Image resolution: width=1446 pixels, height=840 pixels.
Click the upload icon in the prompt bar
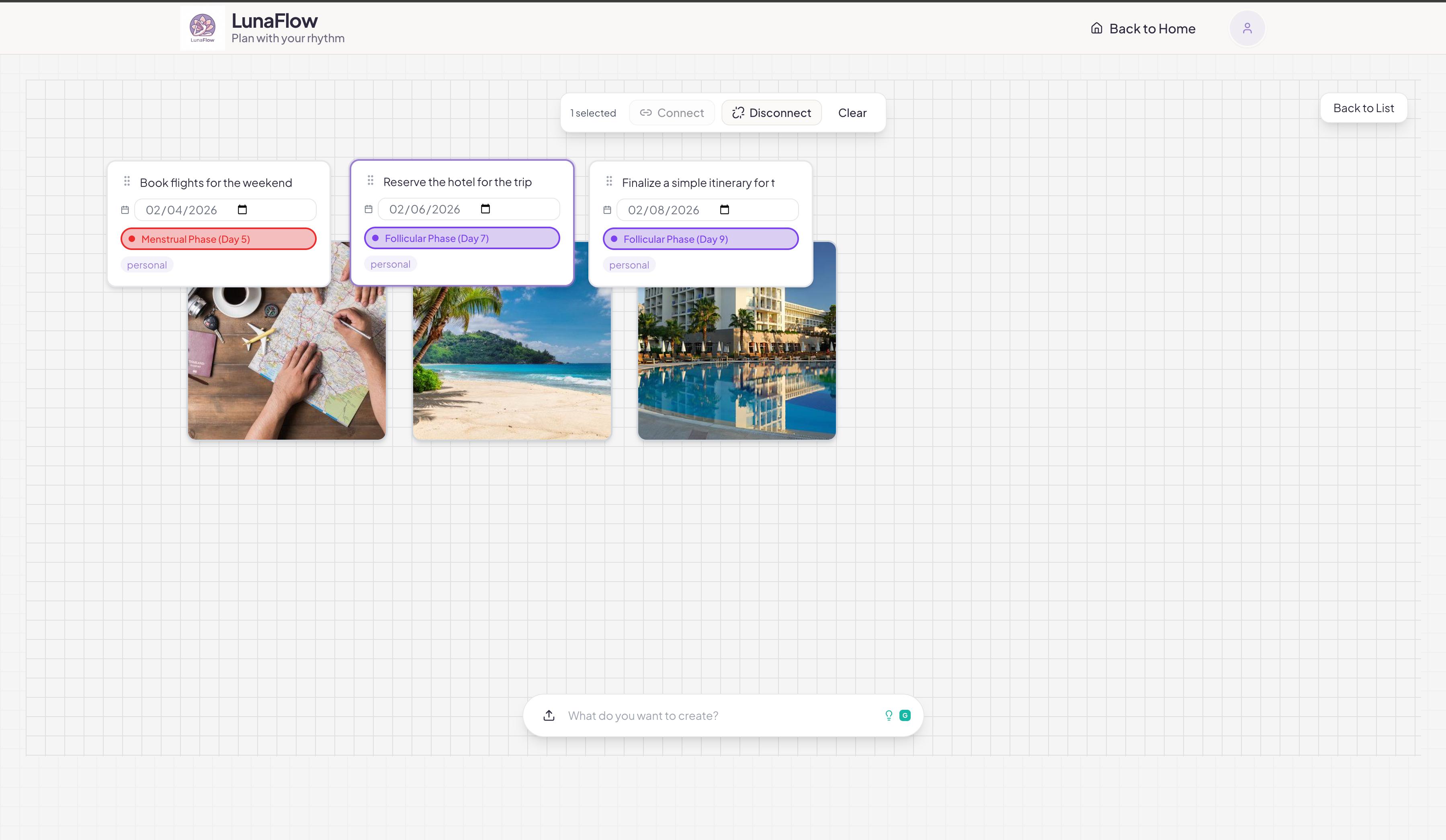pos(549,715)
